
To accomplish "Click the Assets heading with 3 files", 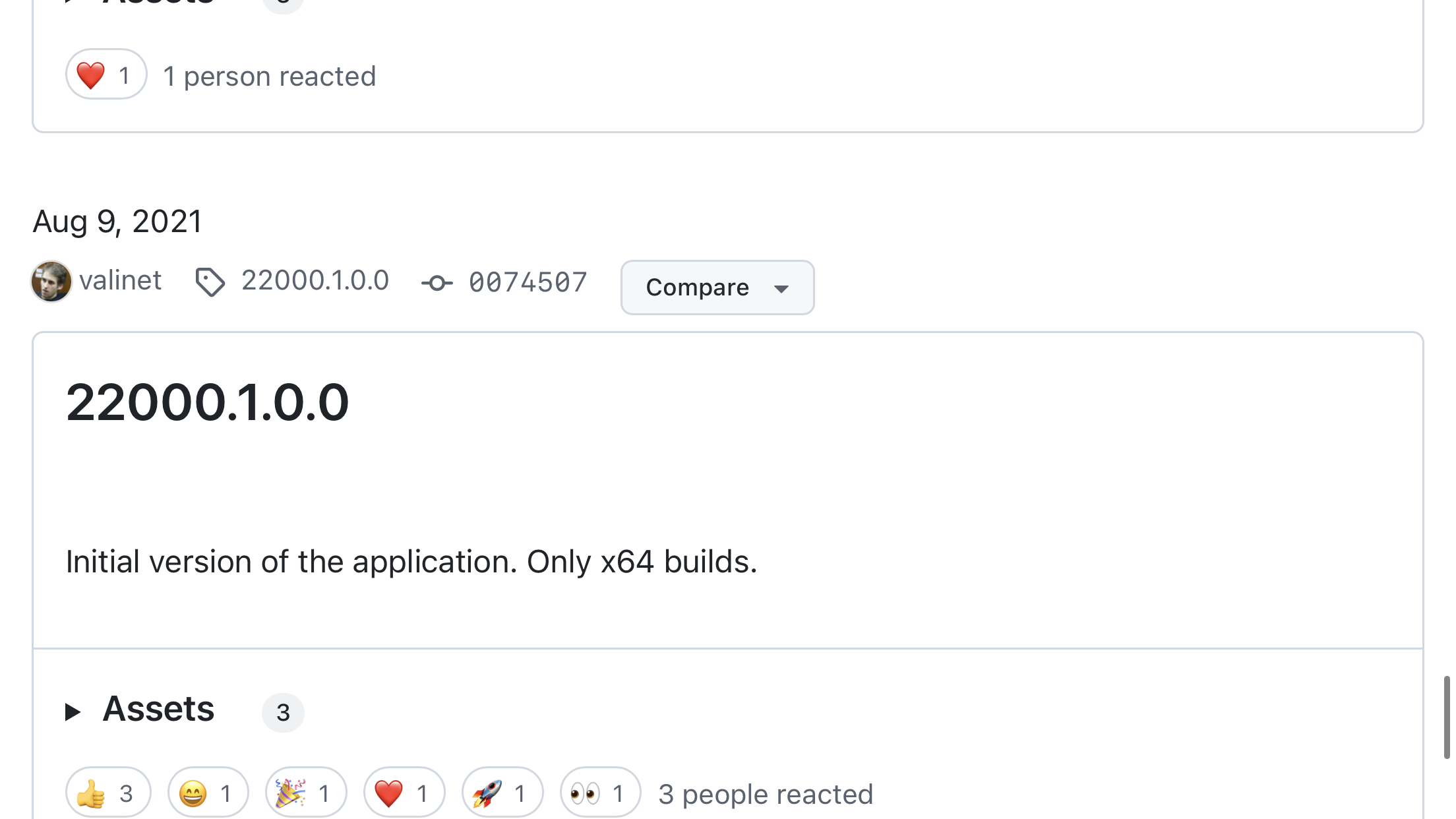I will 158,710.
